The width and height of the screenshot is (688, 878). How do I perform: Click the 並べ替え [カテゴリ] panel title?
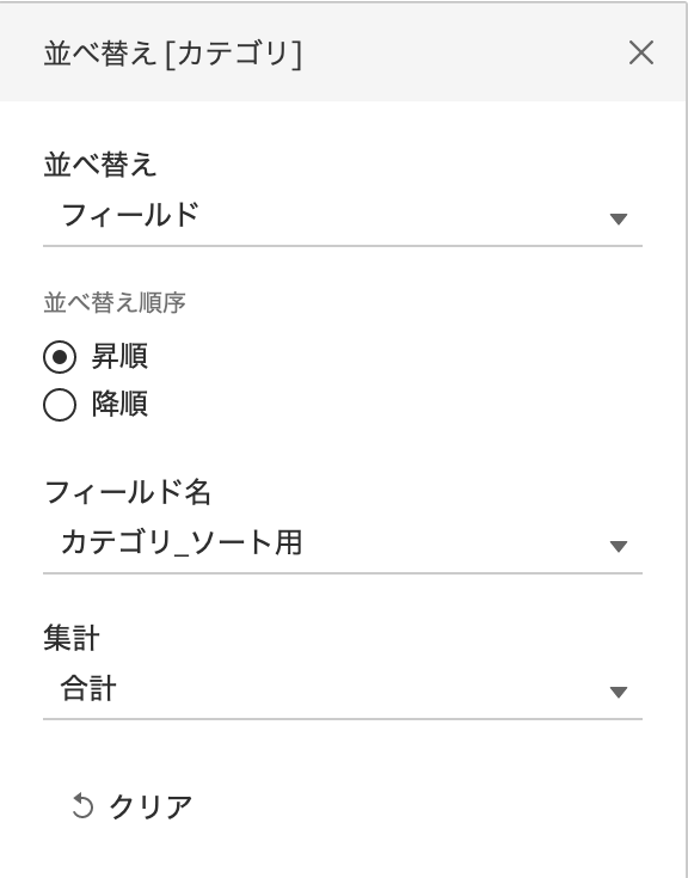point(172,54)
